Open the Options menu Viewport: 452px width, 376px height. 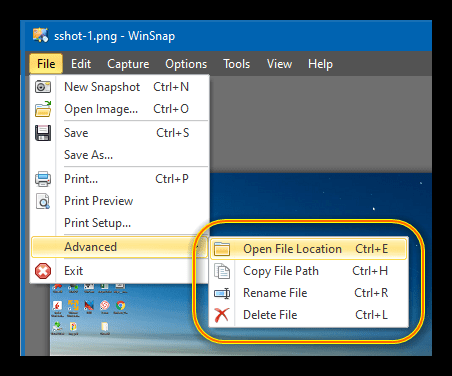click(x=186, y=64)
